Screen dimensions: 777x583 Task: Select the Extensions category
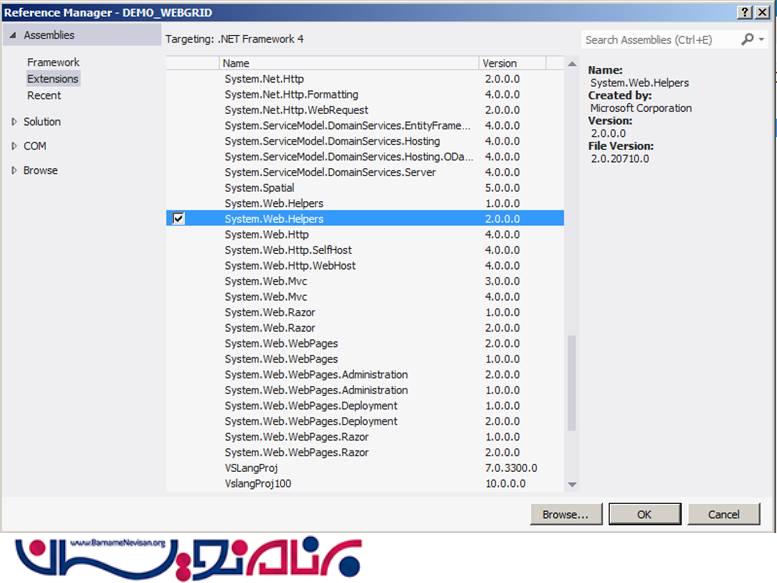[x=52, y=79]
